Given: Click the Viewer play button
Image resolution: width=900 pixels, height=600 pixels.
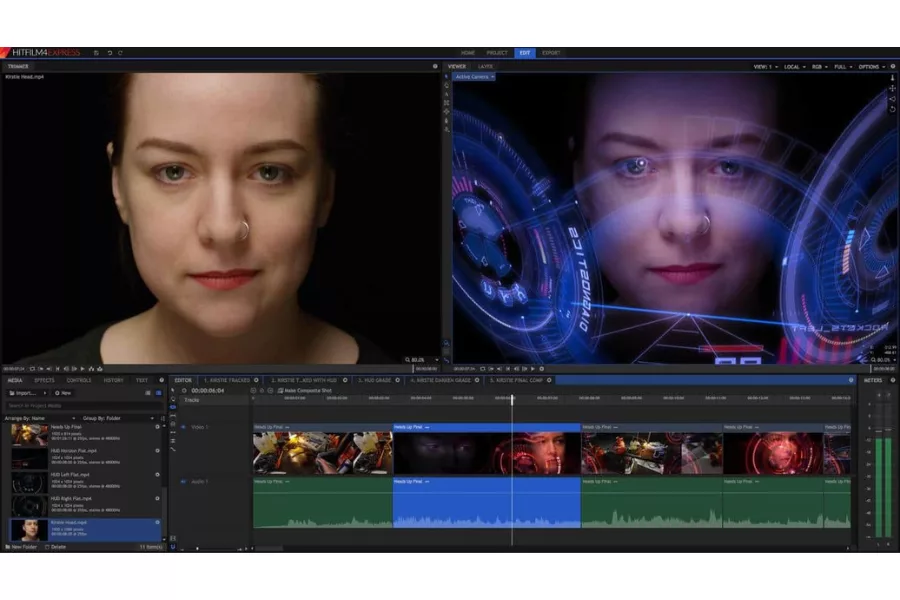Looking at the screenshot, I should pyautogui.click(x=533, y=369).
